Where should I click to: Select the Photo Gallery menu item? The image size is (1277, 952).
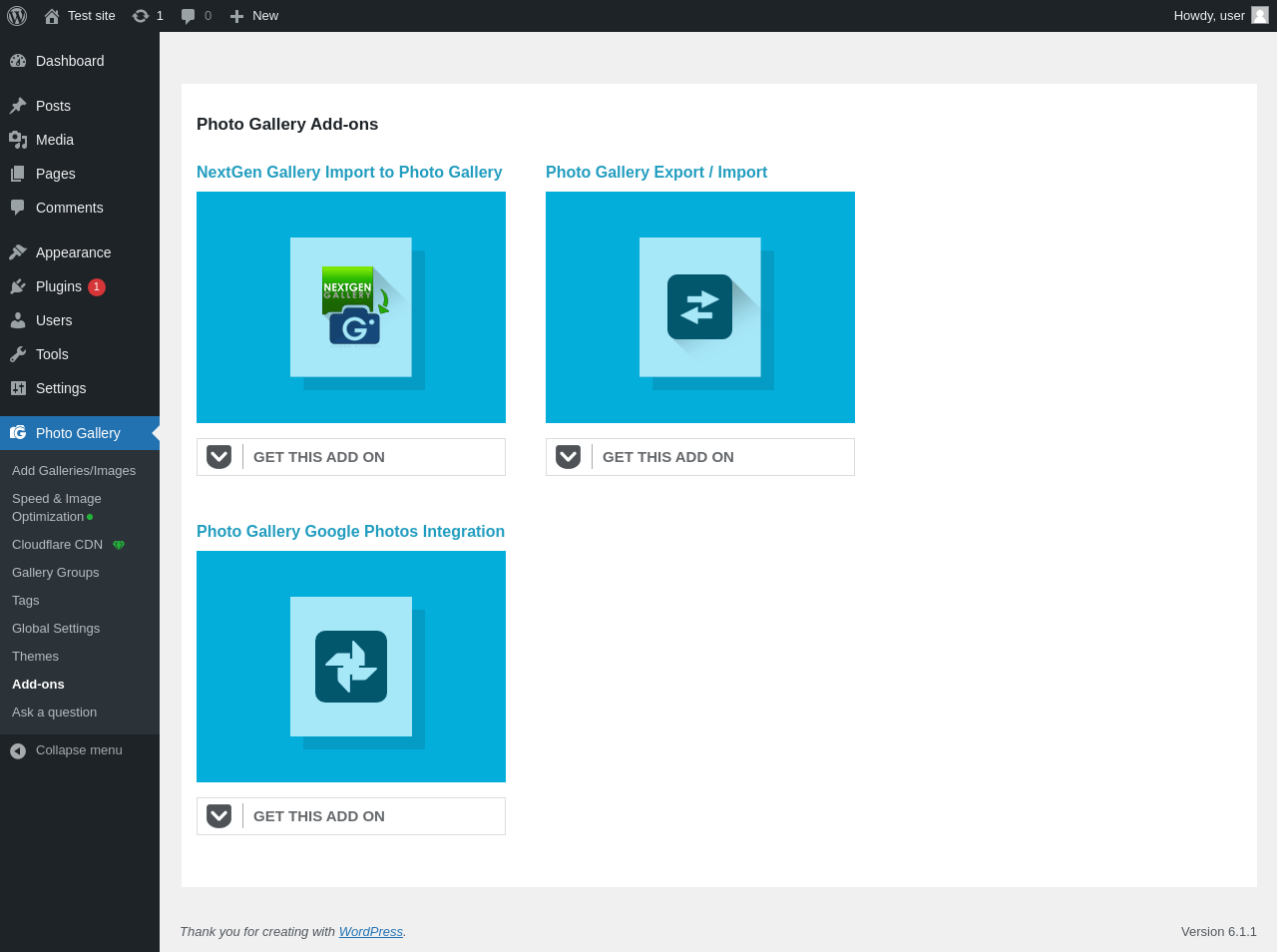coord(80,433)
